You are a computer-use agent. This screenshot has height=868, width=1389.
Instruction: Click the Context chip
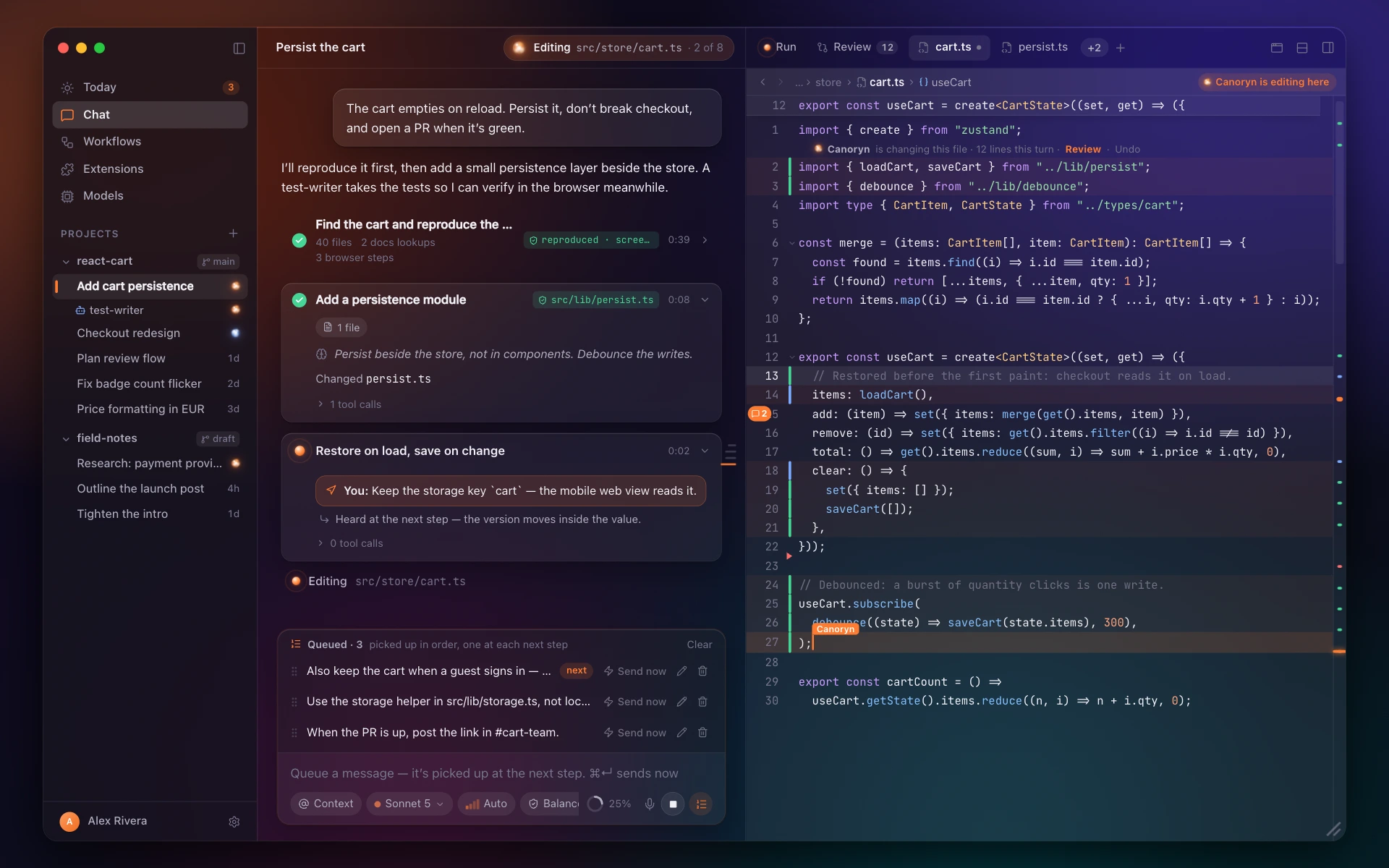(326, 804)
